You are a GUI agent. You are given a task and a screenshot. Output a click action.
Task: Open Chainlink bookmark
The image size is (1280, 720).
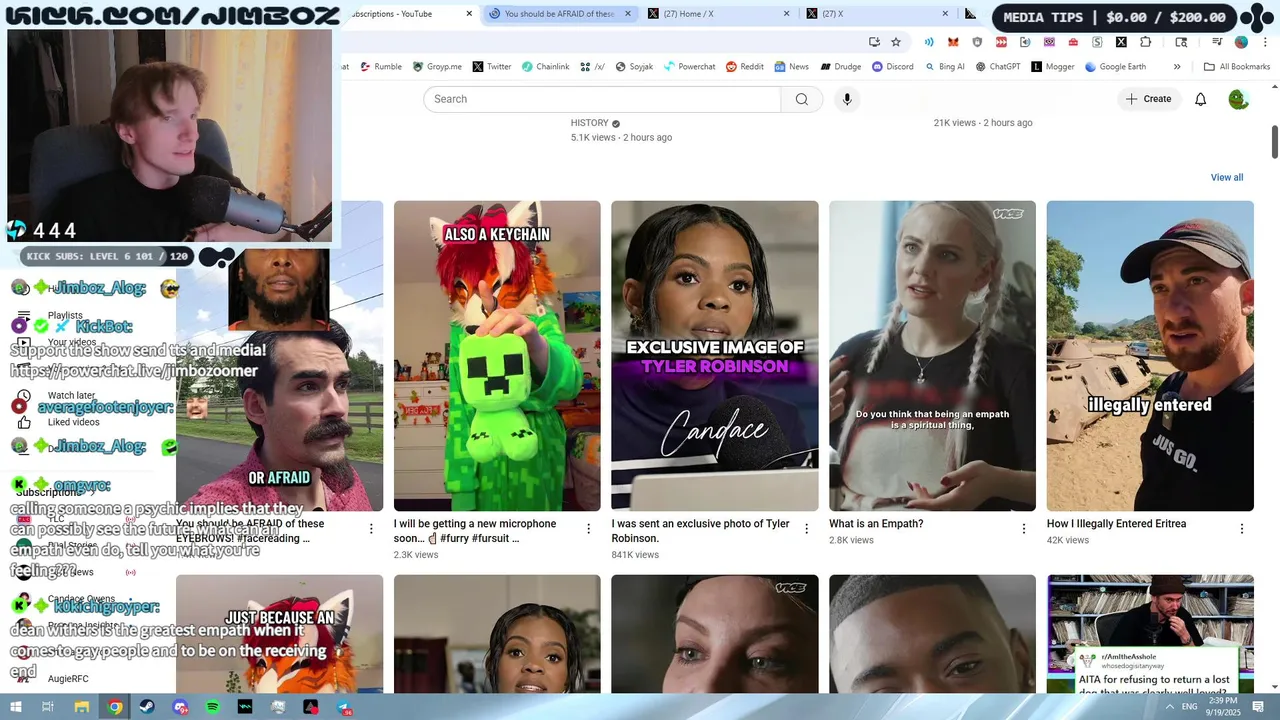coord(545,67)
